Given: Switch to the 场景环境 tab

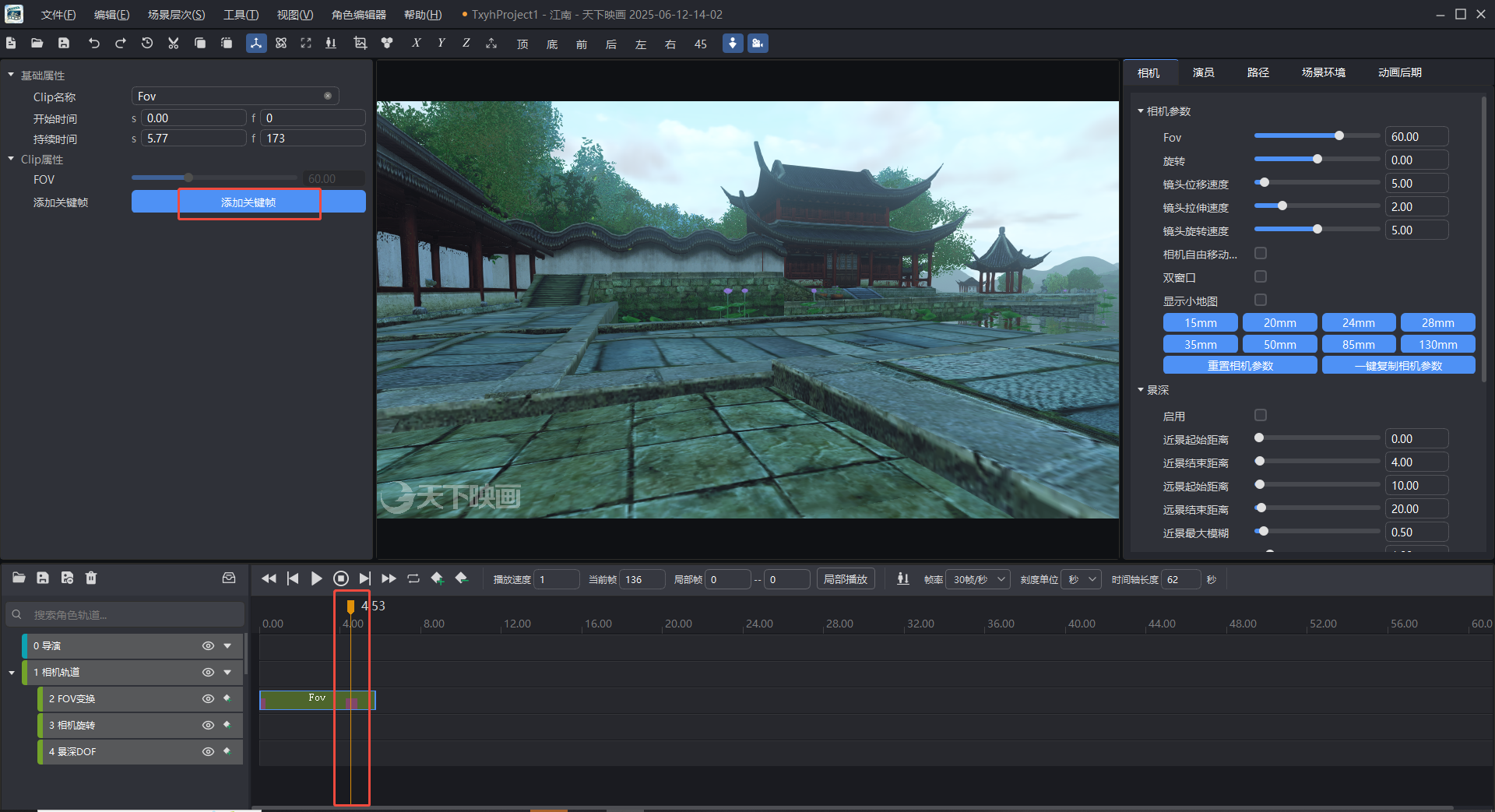Looking at the screenshot, I should [x=1324, y=72].
